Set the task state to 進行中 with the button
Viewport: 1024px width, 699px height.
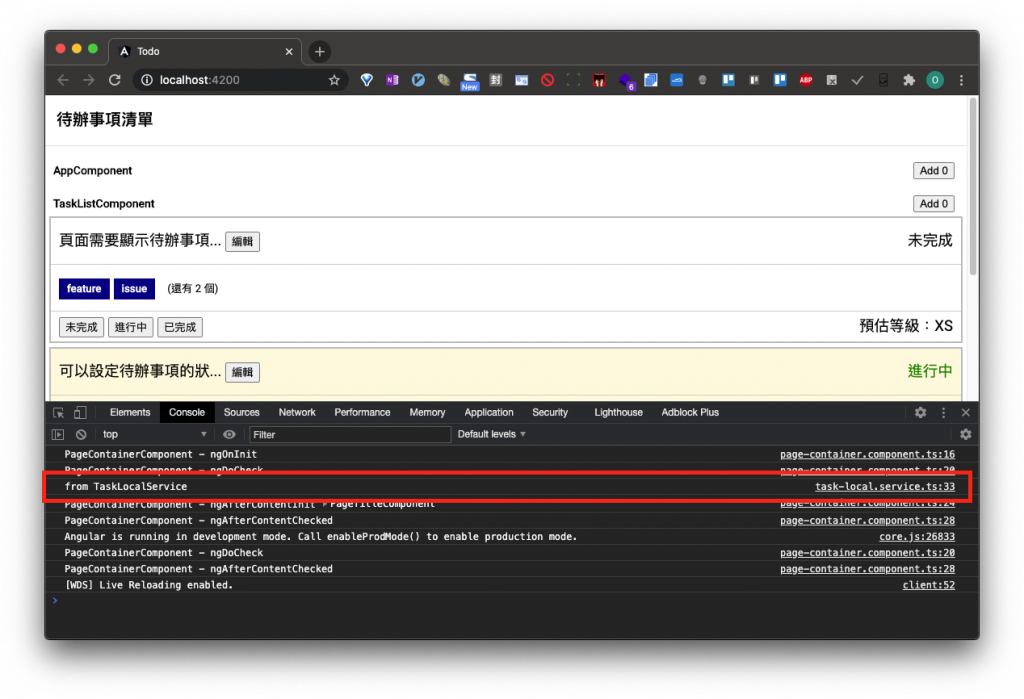[131, 327]
